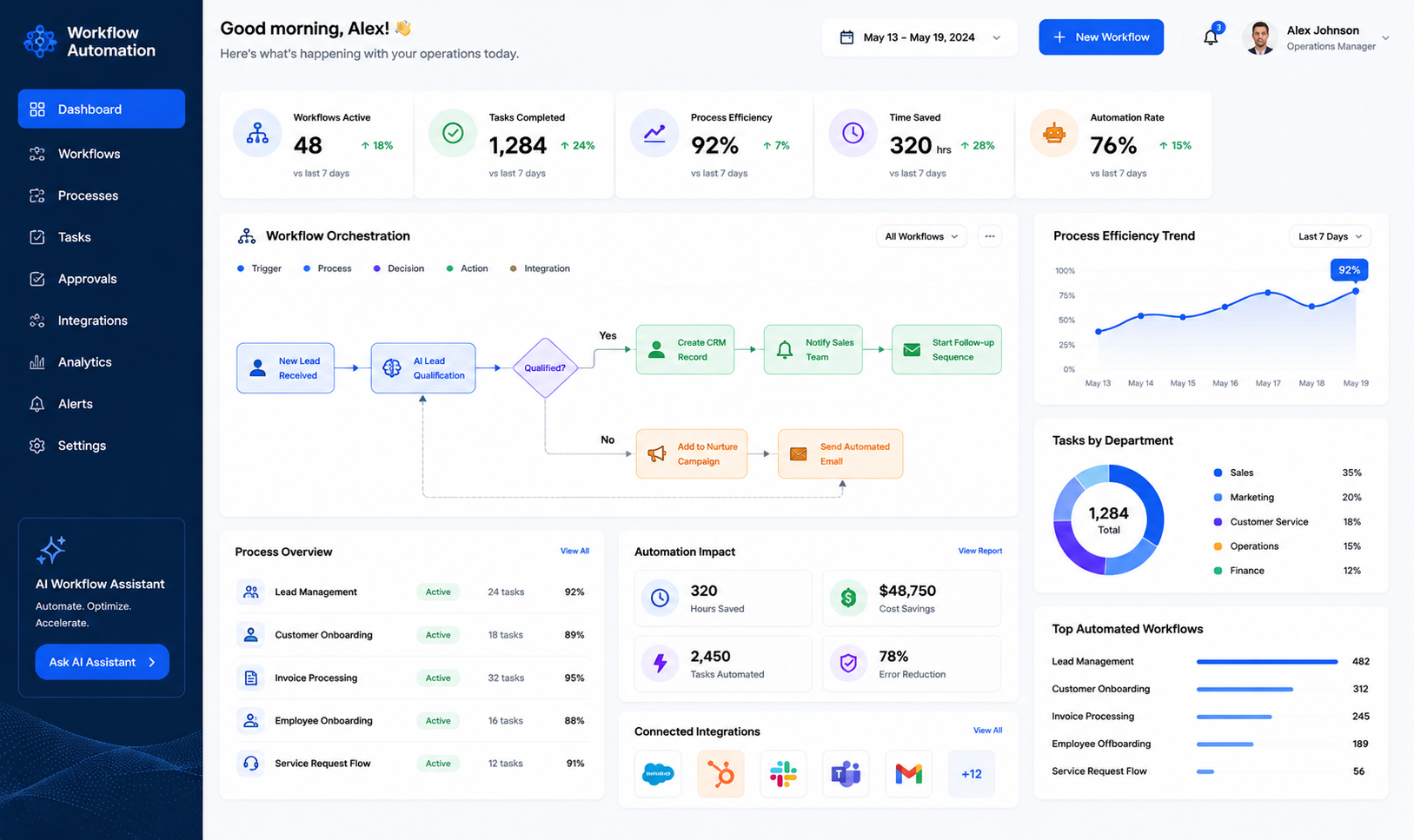Toggle the Process legend item
The height and width of the screenshot is (840, 1414).
click(x=327, y=268)
